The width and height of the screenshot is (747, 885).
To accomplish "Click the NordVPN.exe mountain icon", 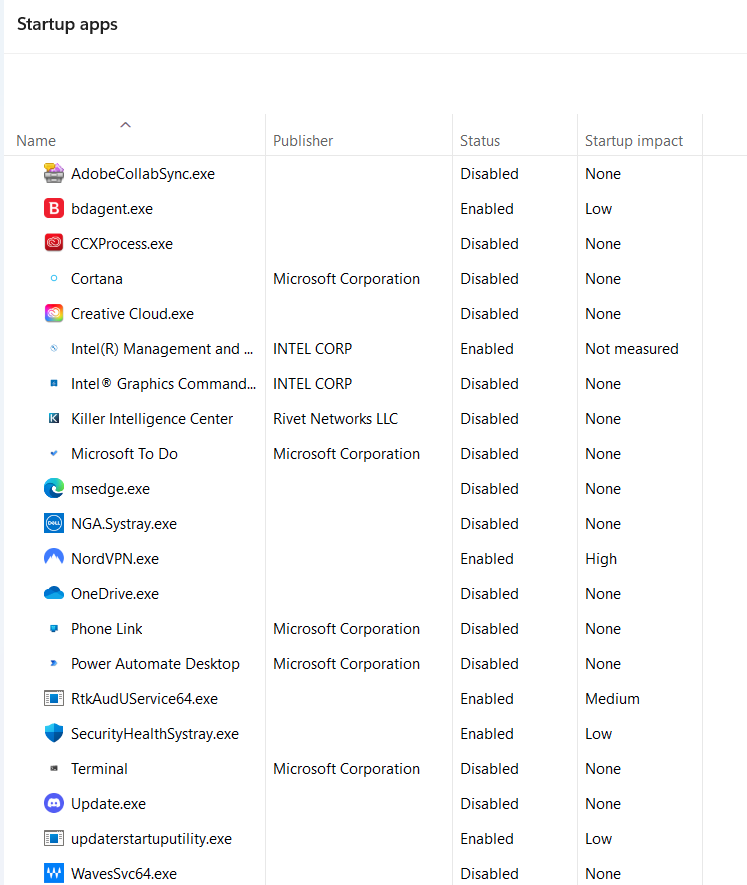I will point(54,558).
